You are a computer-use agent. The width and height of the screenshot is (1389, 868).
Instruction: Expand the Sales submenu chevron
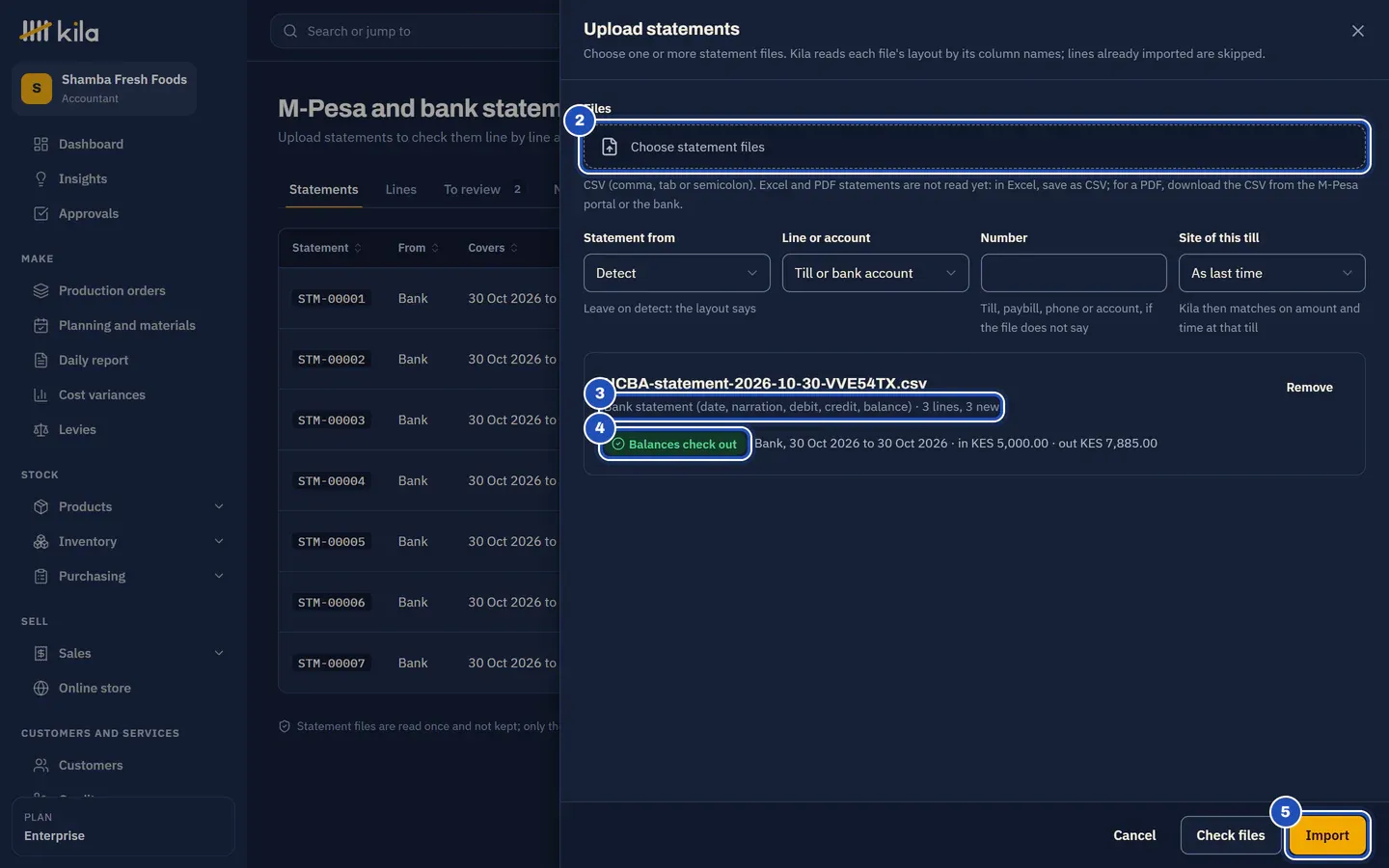click(x=219, y=653)
